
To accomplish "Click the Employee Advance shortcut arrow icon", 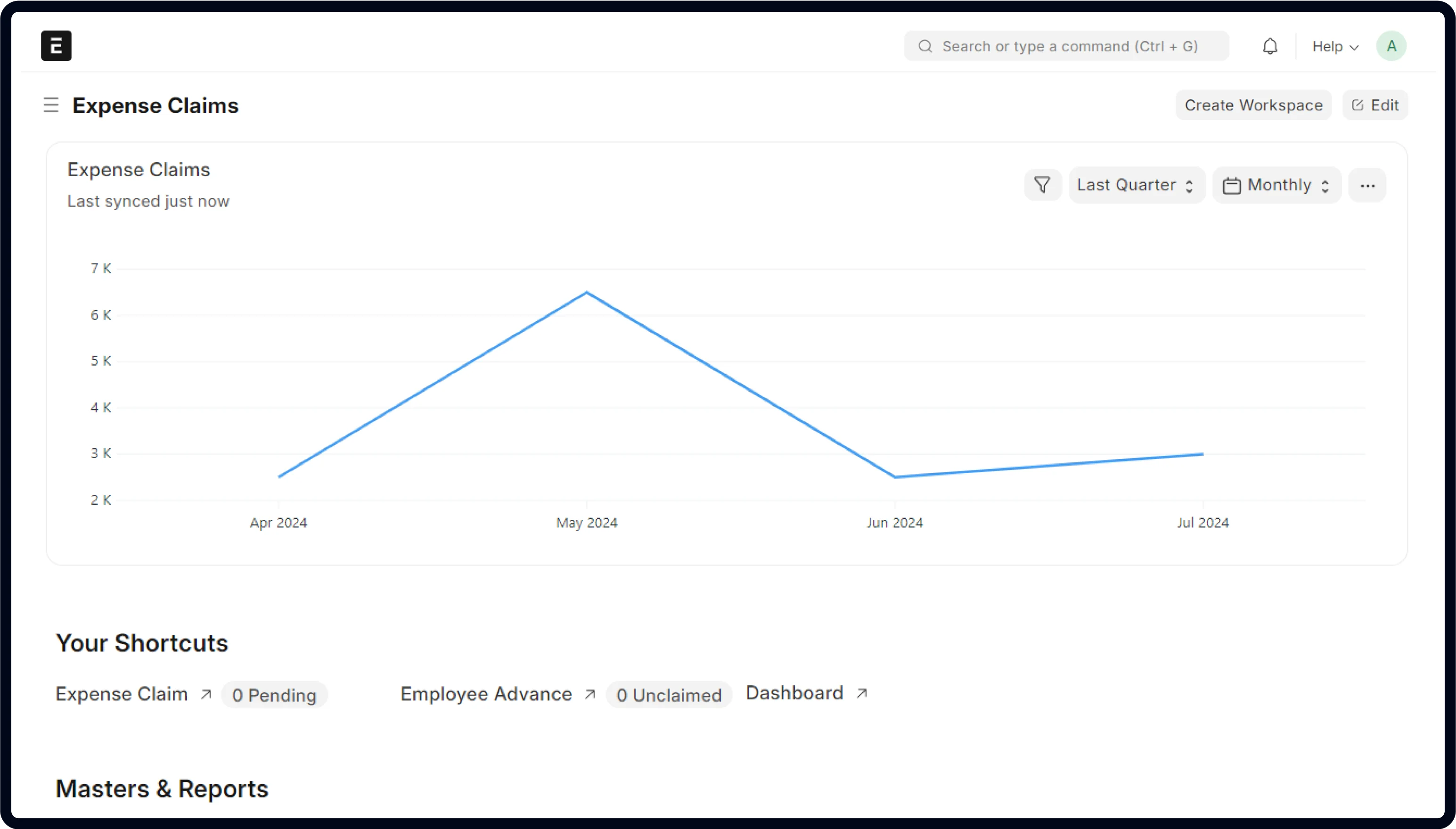I will click(x=589, y=694).
